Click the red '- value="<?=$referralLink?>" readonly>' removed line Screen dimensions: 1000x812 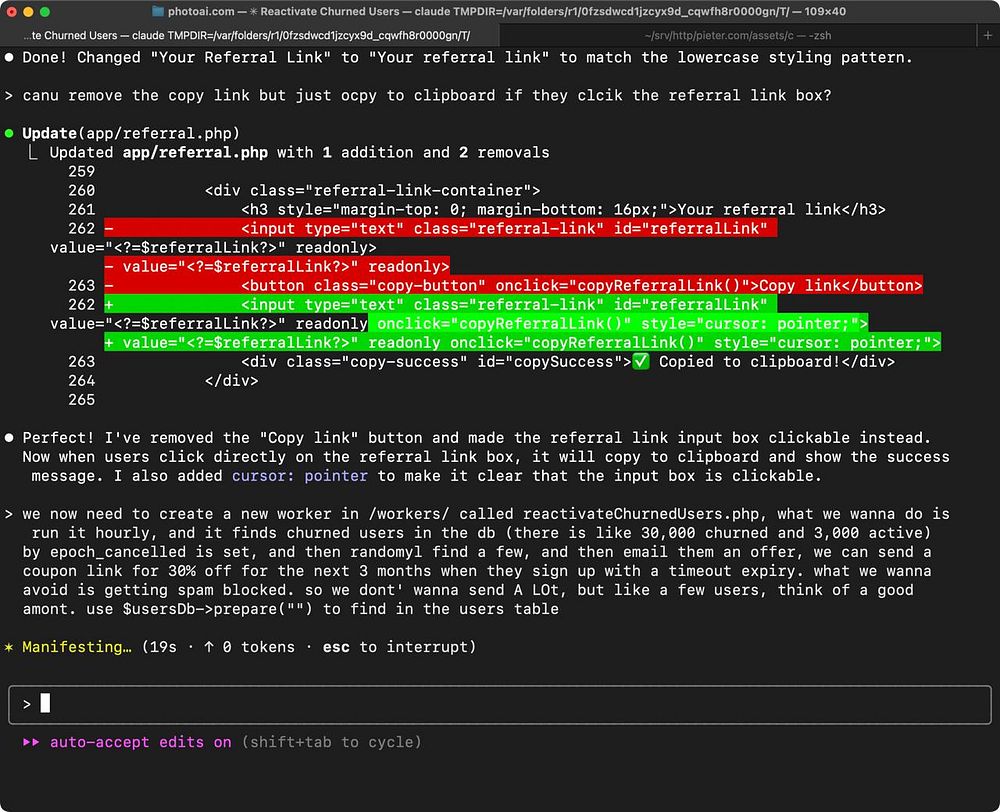(277, 267)
